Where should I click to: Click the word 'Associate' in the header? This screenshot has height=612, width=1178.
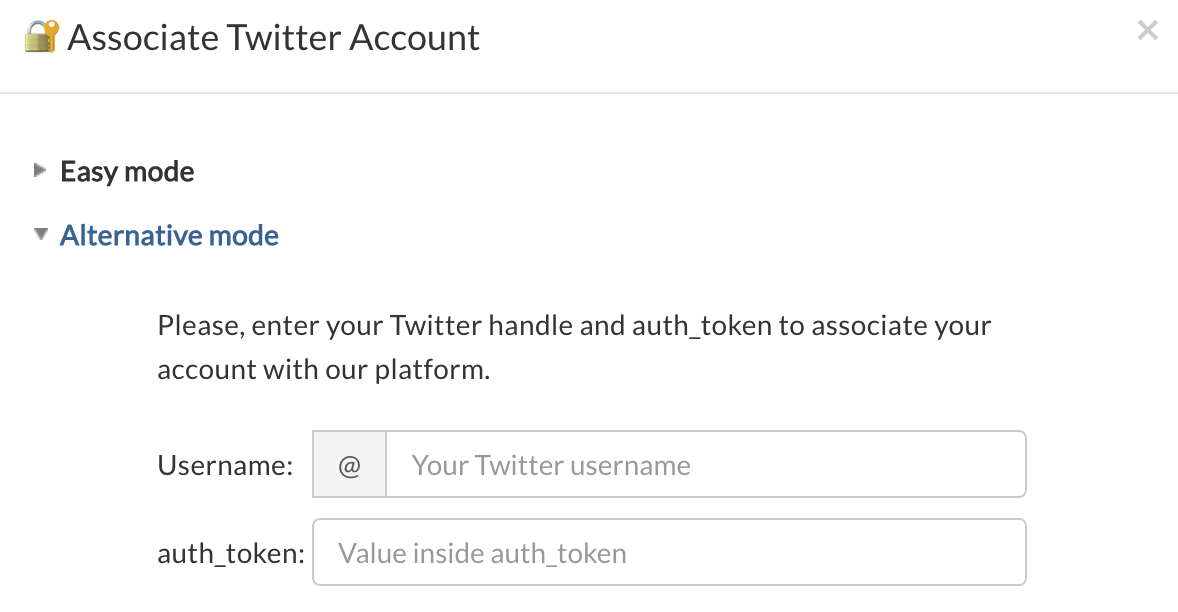(143, 38)
